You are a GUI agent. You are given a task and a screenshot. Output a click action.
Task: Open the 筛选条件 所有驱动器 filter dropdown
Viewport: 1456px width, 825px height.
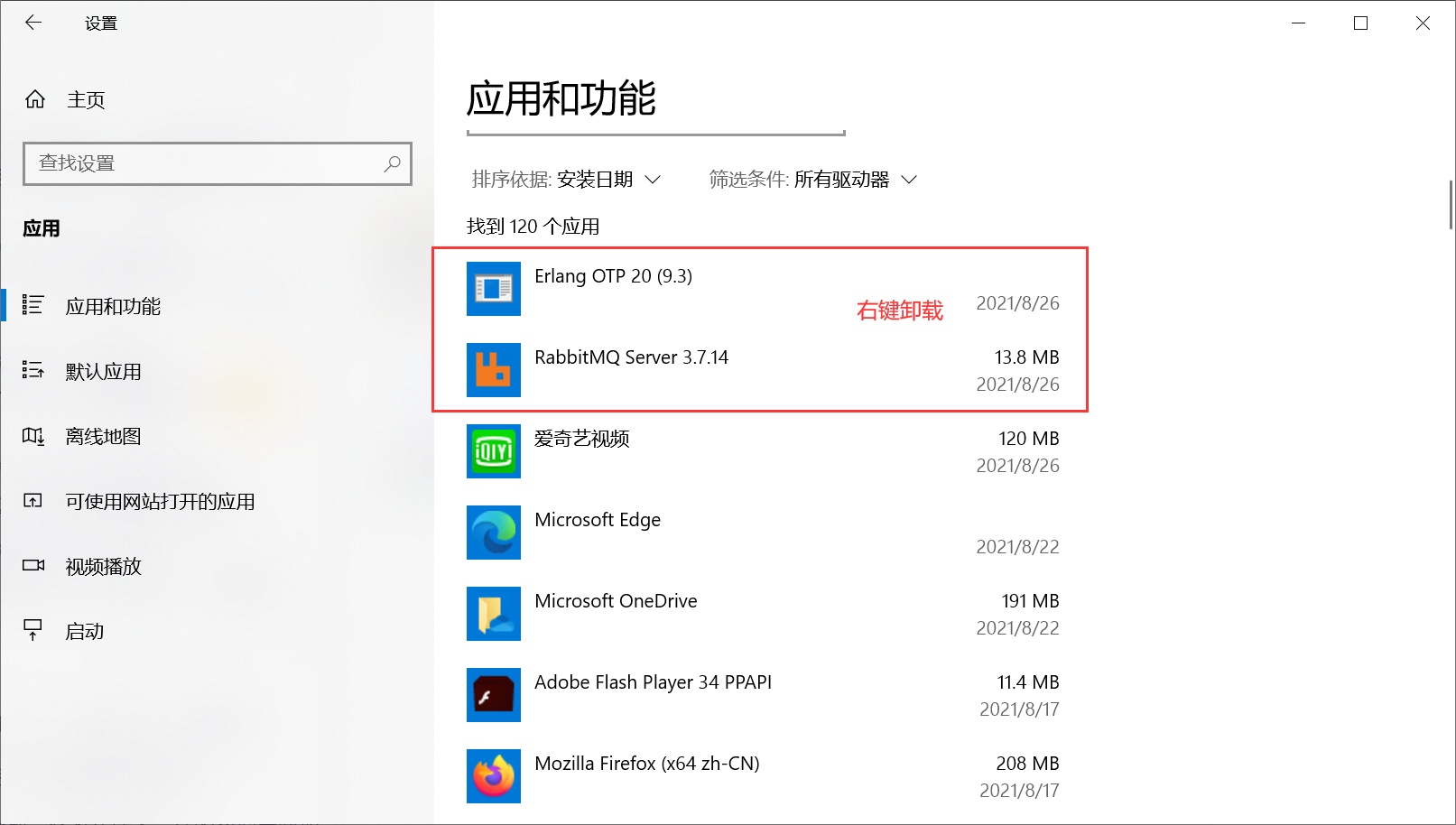tap(813, 180)
